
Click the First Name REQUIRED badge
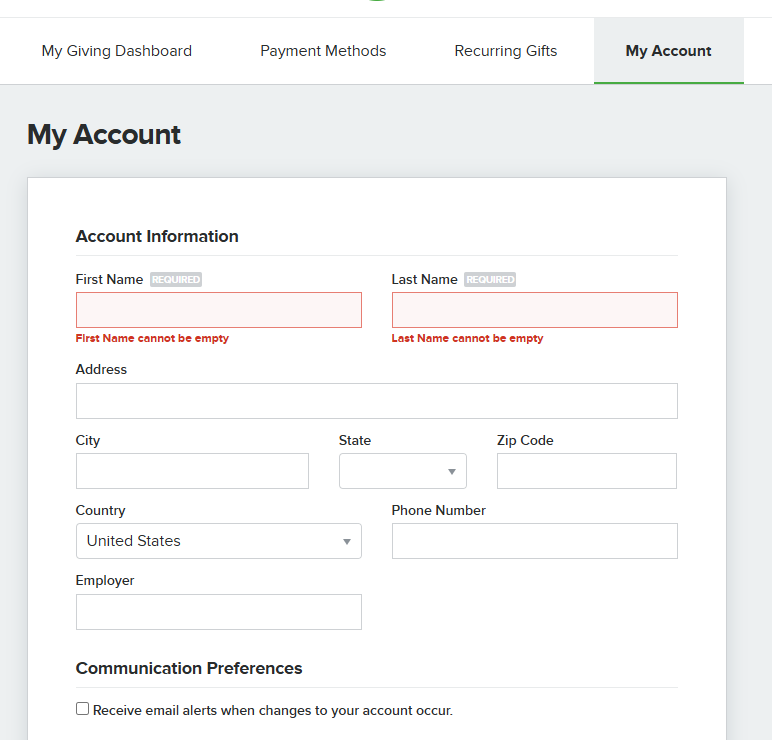tap(176, 280)
